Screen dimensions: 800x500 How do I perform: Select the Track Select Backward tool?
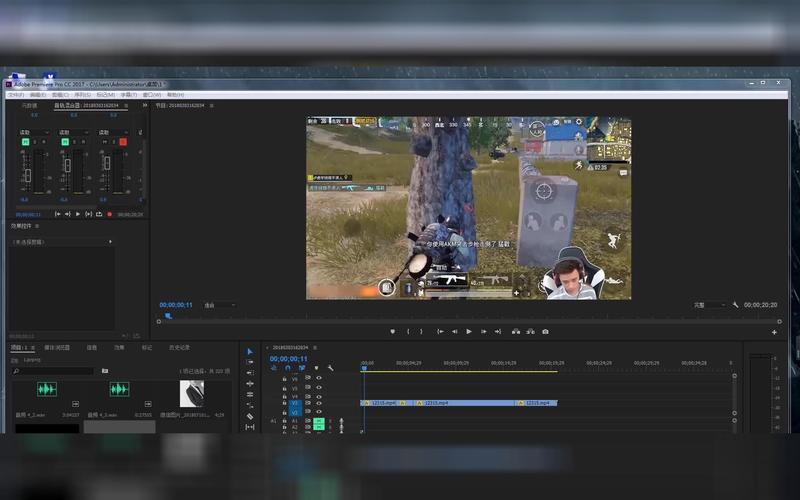click(x=249, y=373)
